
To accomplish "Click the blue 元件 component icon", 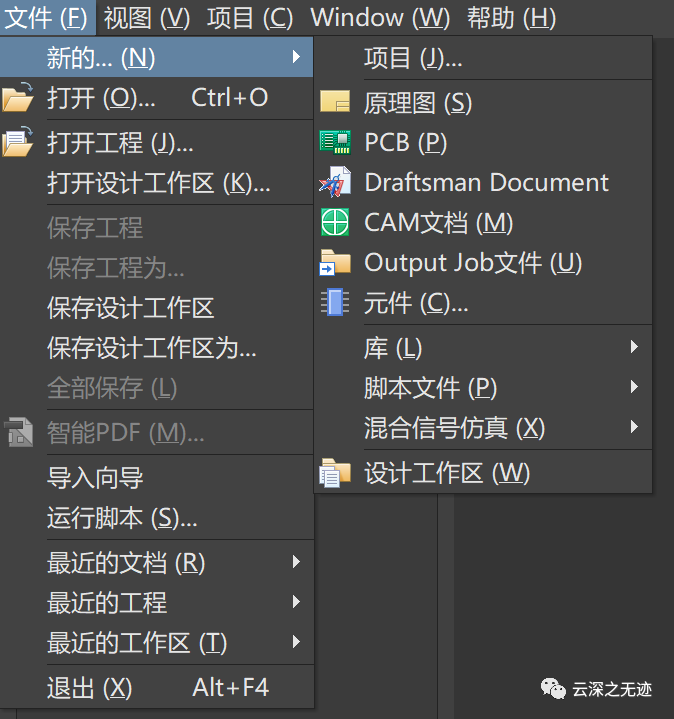I will click(335, 302).
